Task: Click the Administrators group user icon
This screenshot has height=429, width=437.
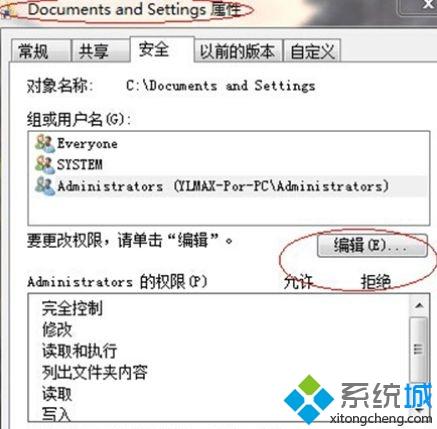Action: click(45, 186)
